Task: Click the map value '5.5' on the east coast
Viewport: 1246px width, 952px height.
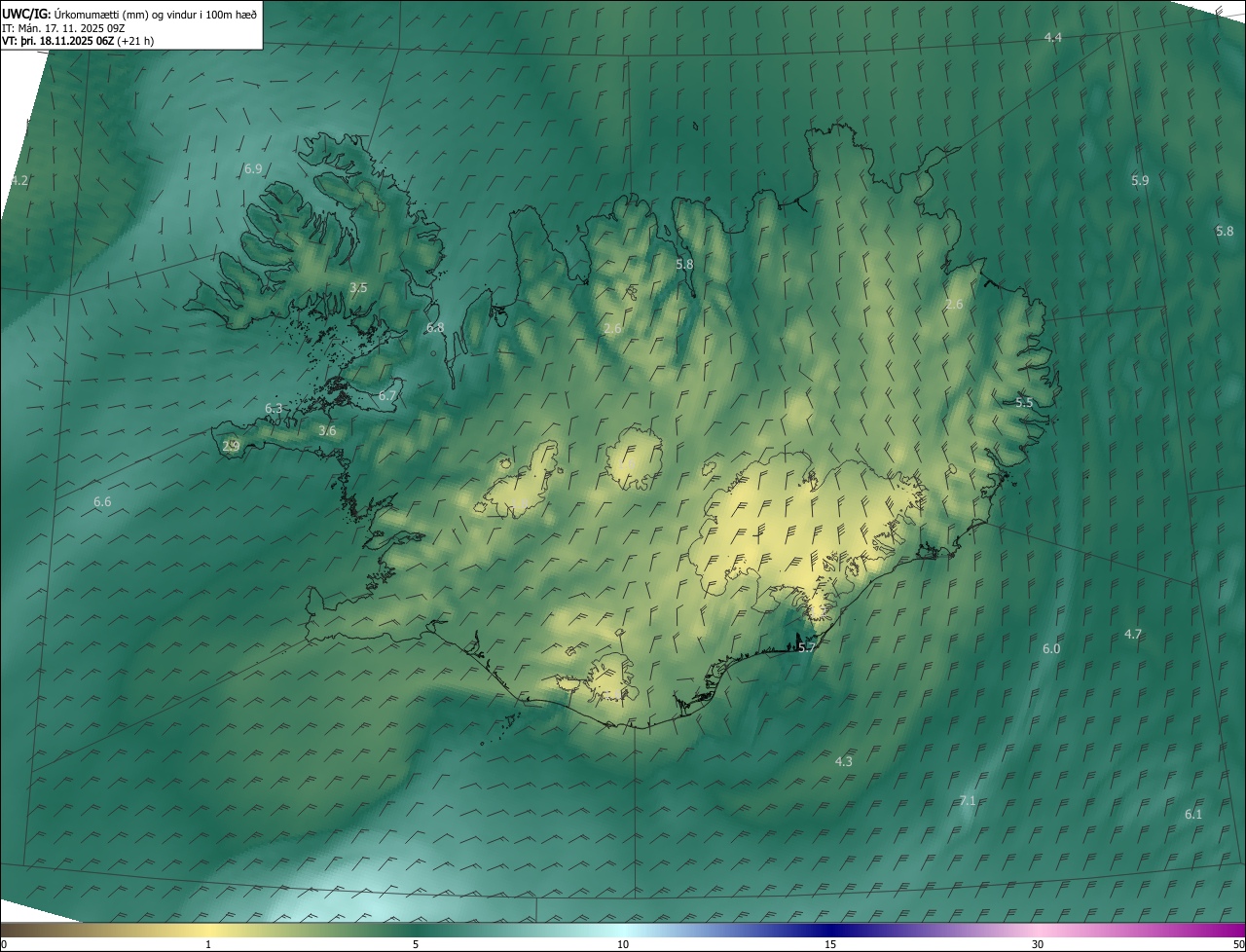Action: point(1024,402)
